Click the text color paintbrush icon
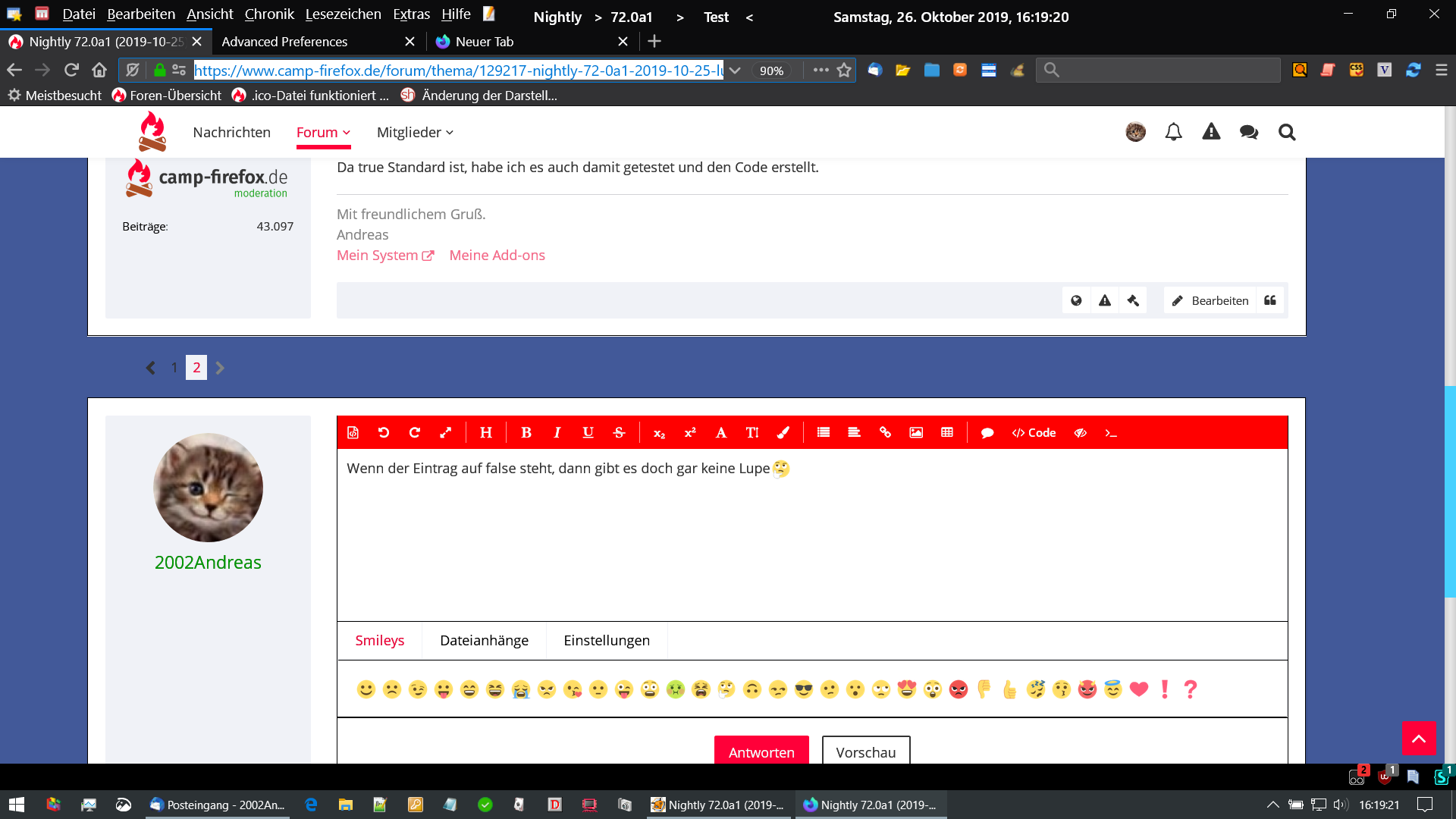1456x819 pixels. point(783,432)
